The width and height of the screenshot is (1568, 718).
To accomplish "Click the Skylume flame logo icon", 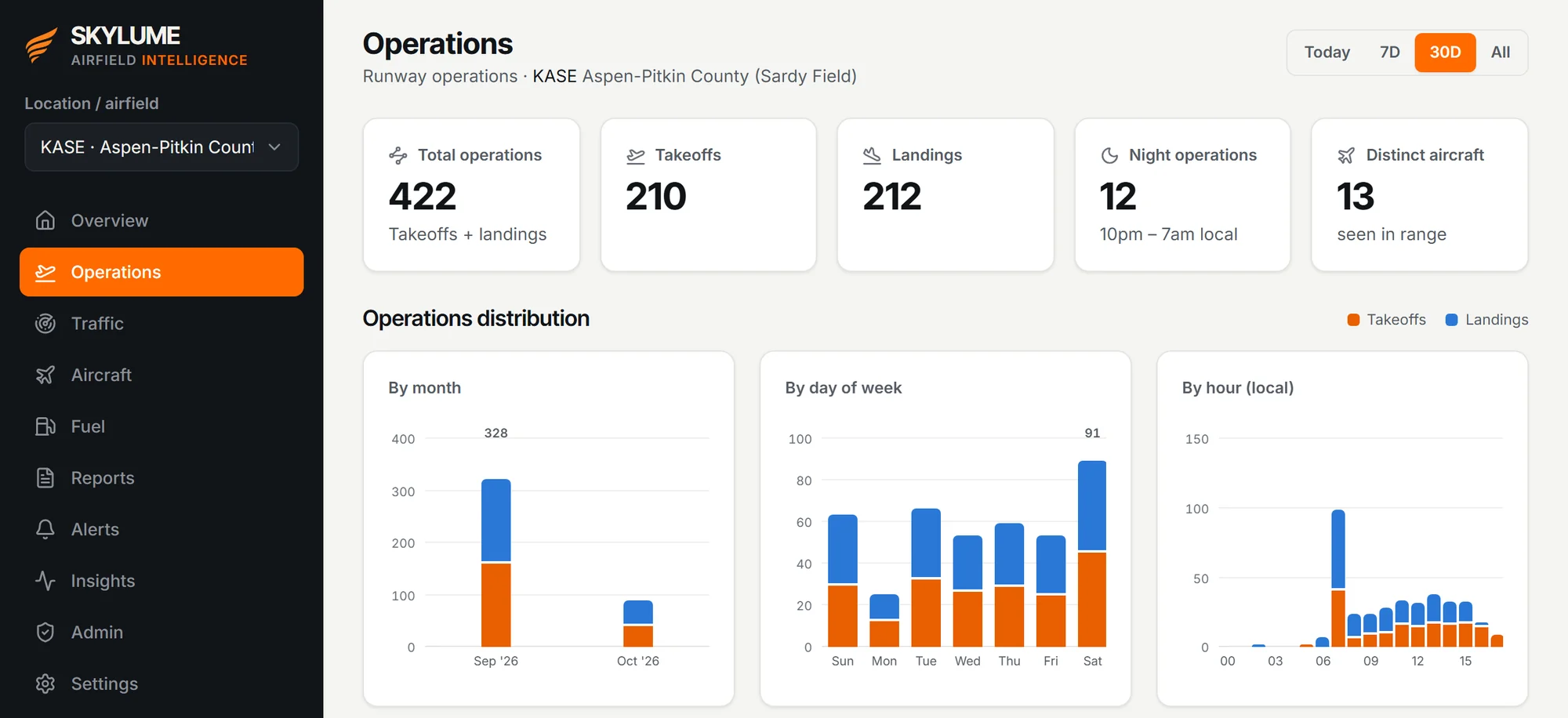I will (41, 45).
